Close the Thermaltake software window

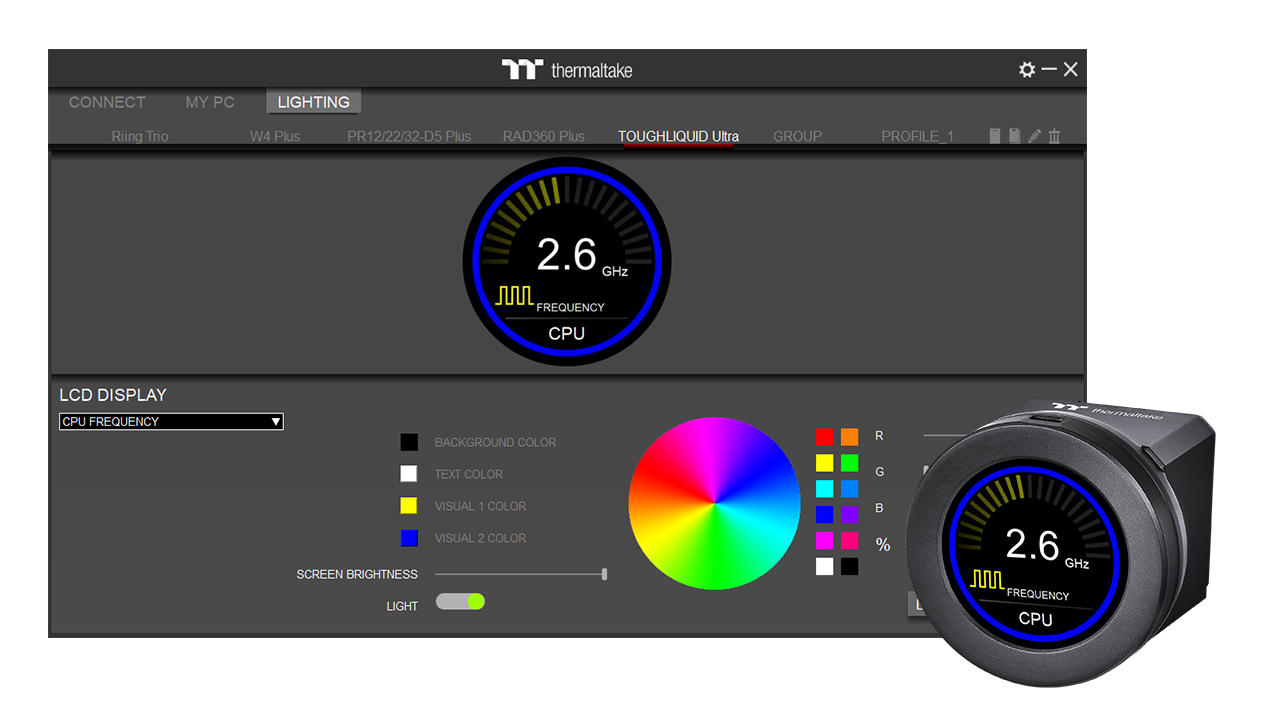(1071, 69)
